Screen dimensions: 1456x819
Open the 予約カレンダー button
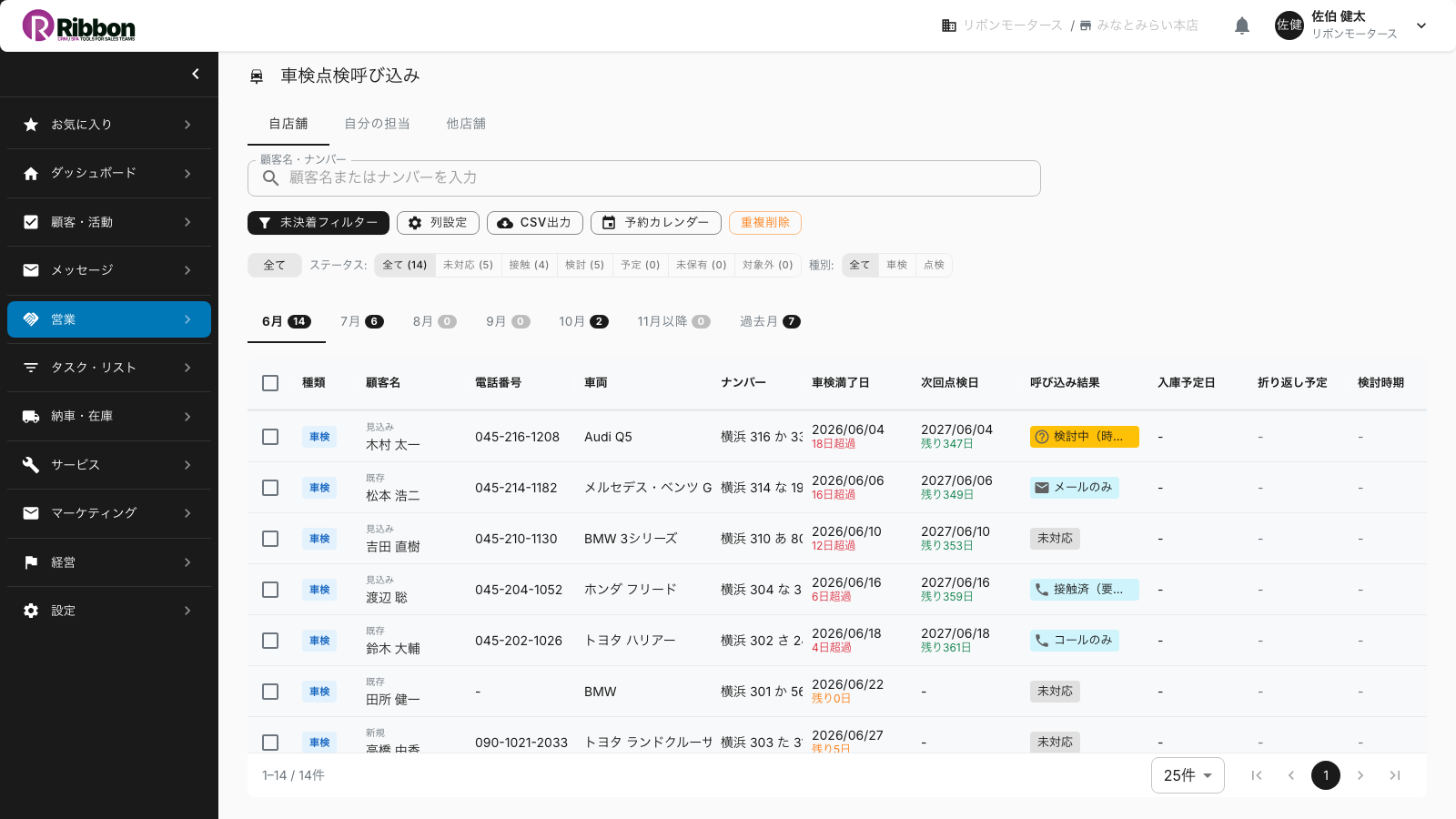656,223
